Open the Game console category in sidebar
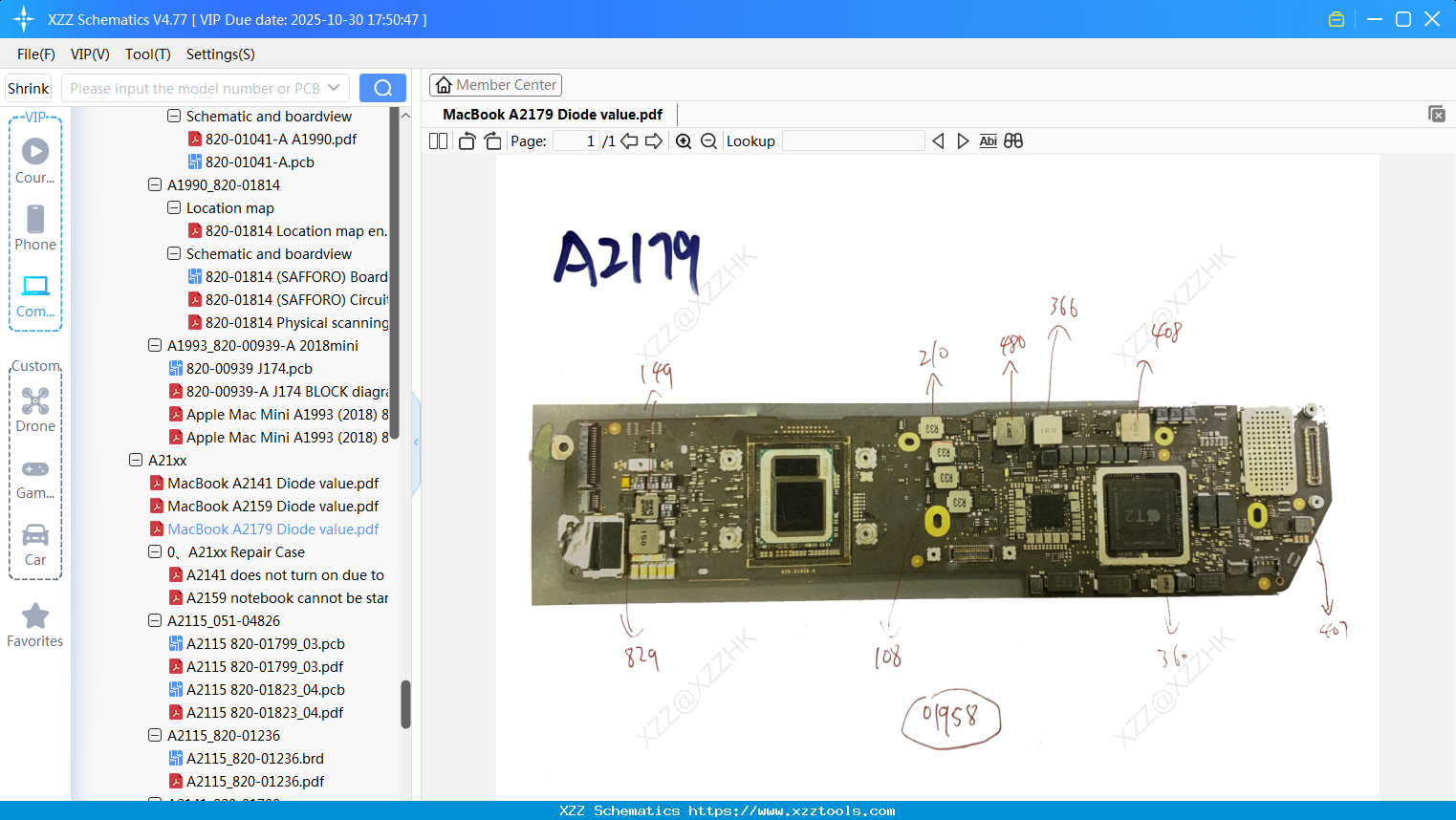 click(35, 478)
